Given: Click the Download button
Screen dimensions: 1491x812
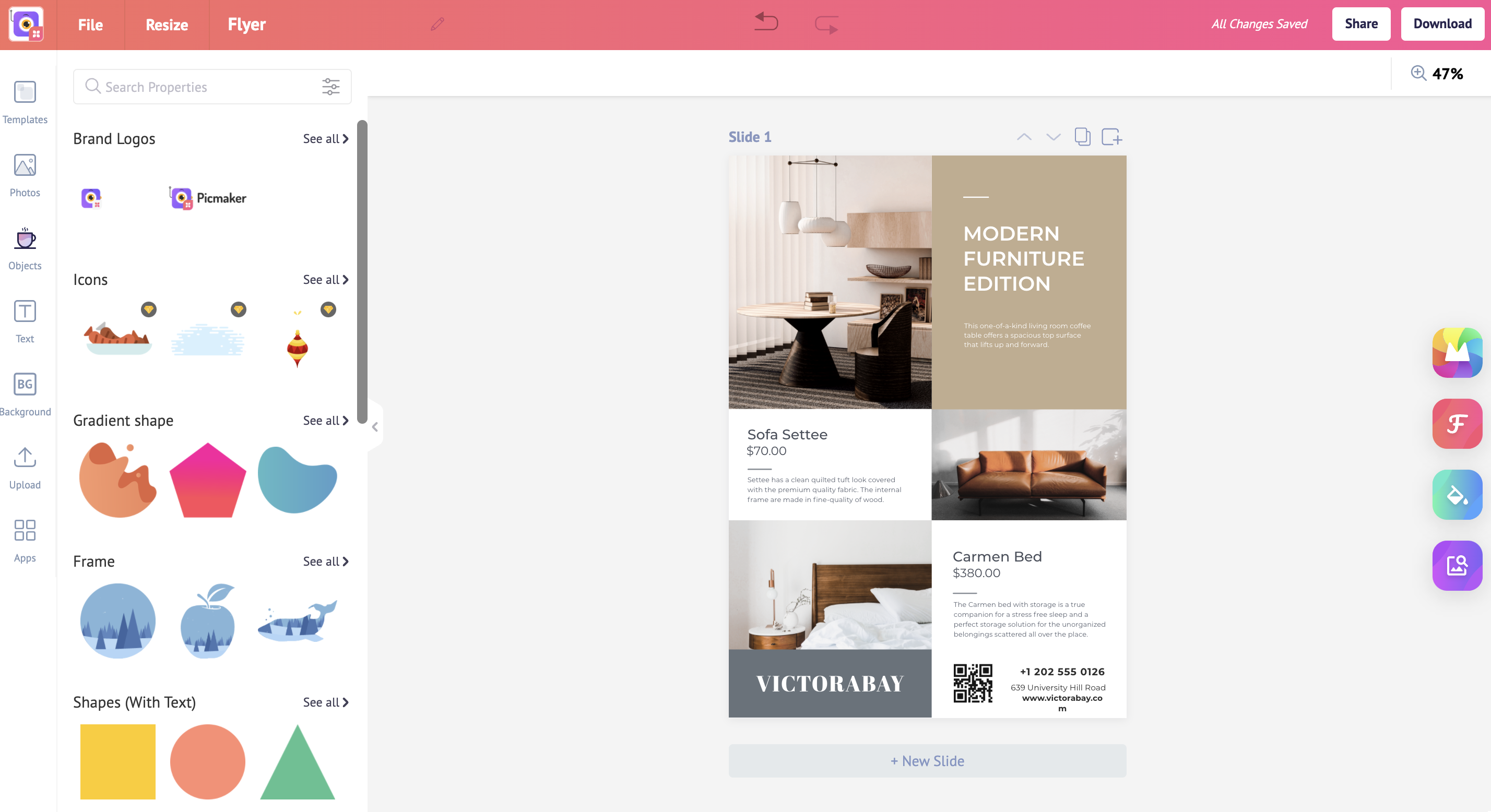Looking at the screenshot, I should pos(1442,23).
